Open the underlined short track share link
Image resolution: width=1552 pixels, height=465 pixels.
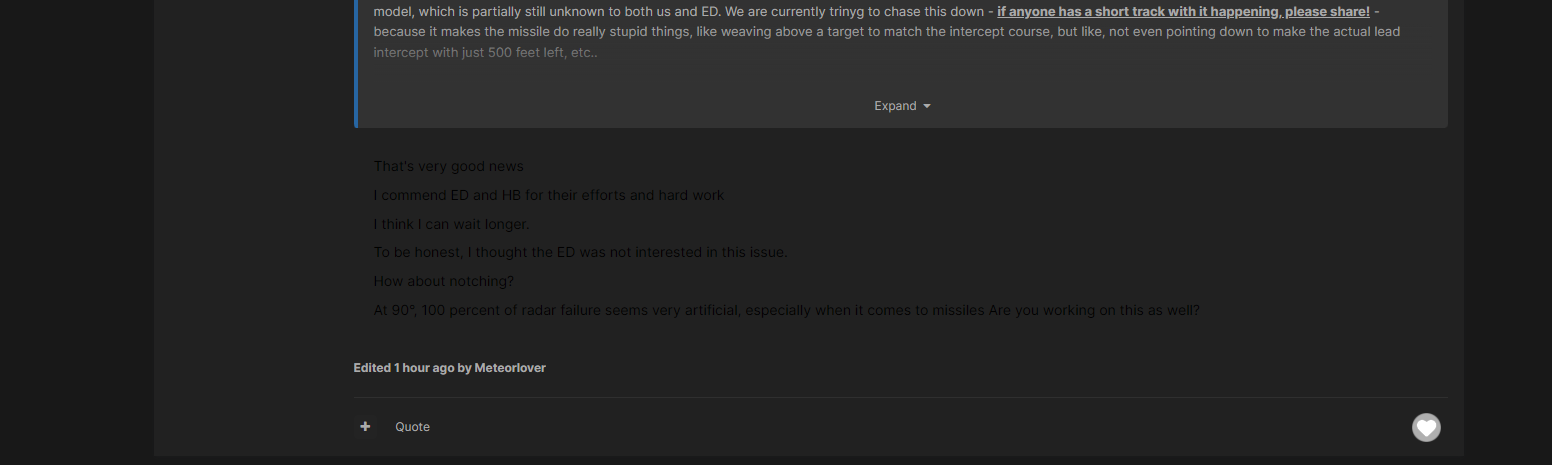click(x=1183, y=12)
